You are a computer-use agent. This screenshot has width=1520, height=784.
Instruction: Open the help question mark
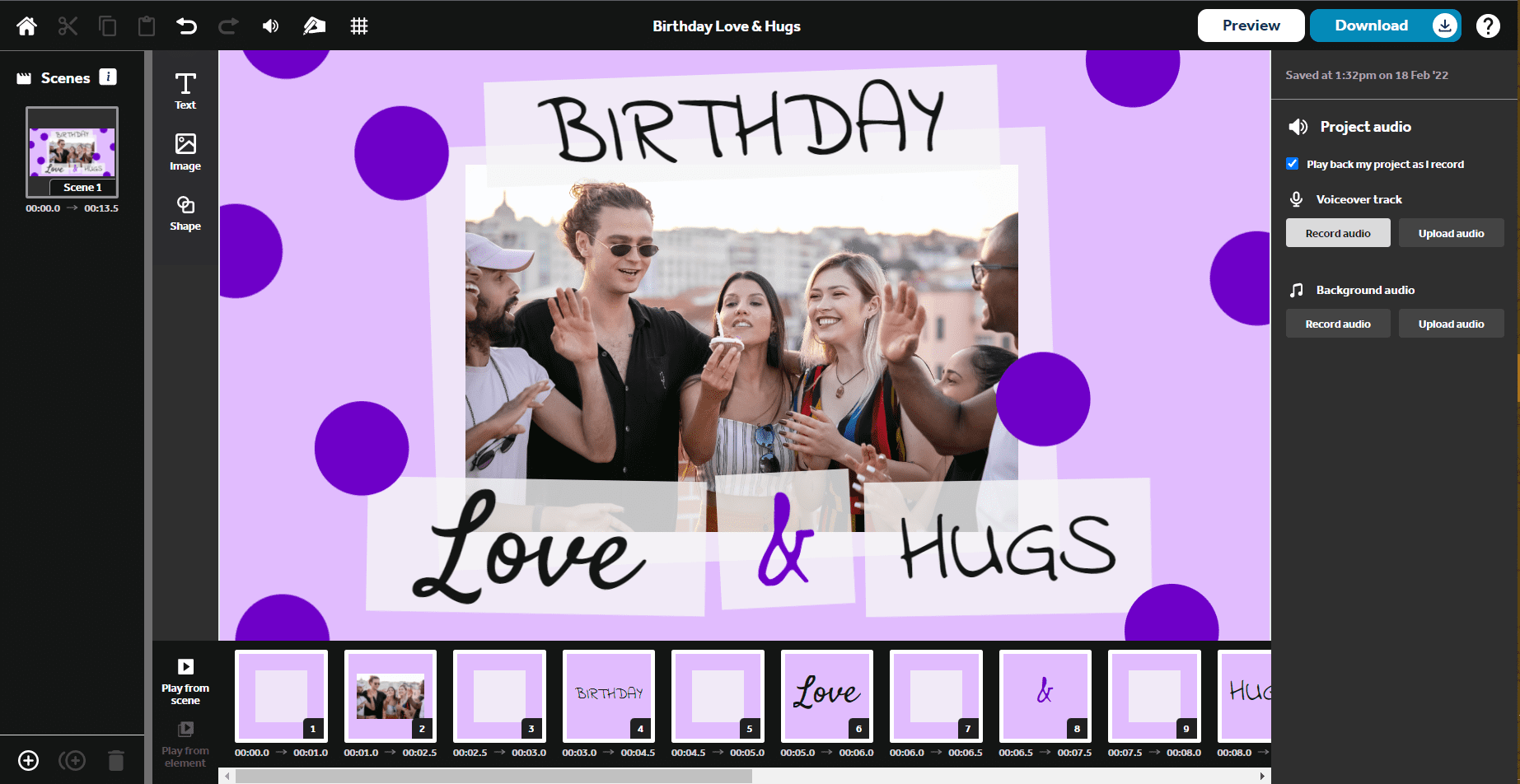pos(1488,26)
